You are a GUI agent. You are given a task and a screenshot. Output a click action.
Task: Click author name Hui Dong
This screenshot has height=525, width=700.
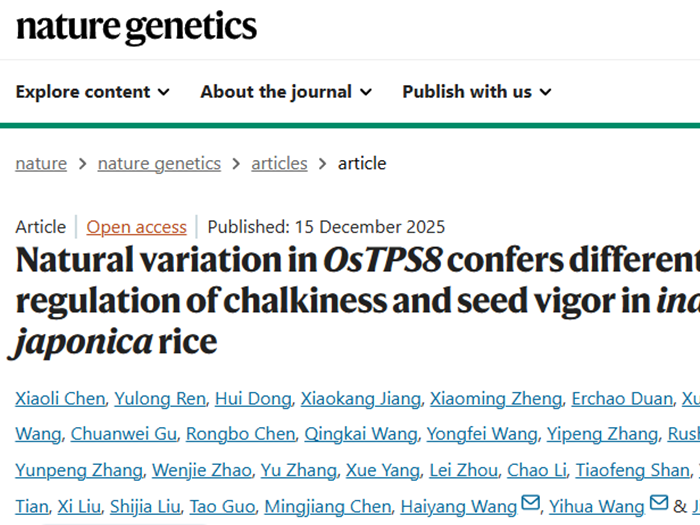click(250, 399)
